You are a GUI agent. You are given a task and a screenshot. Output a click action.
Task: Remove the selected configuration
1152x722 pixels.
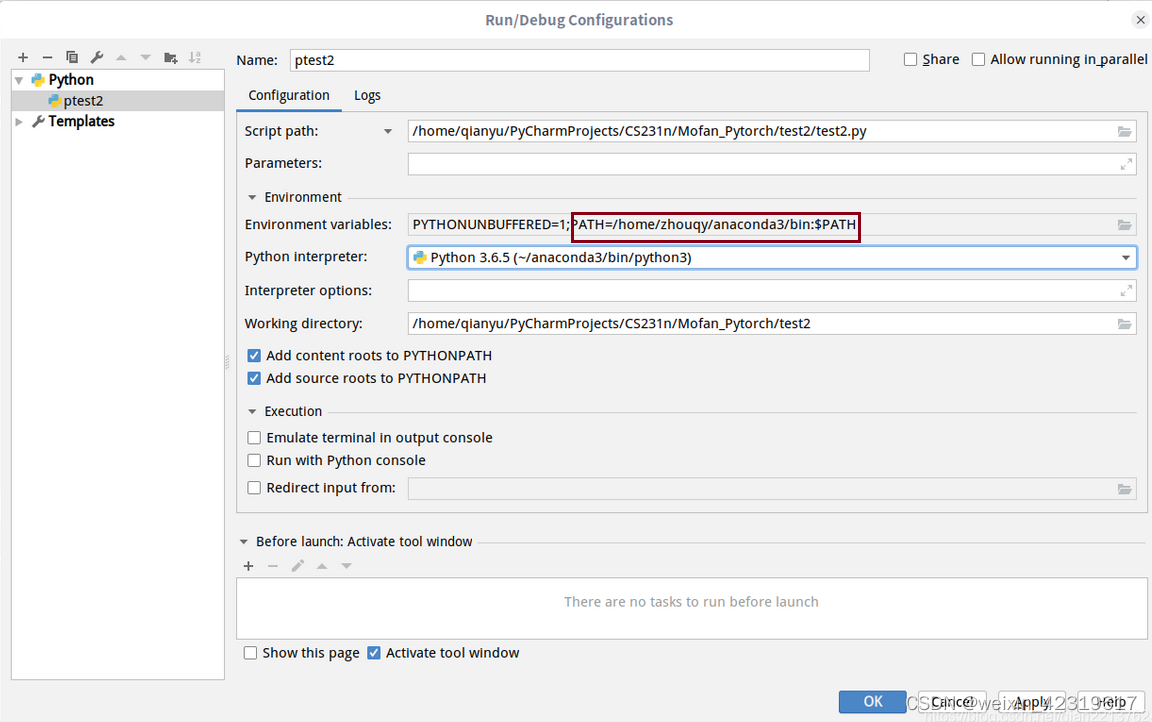(46, 57)
